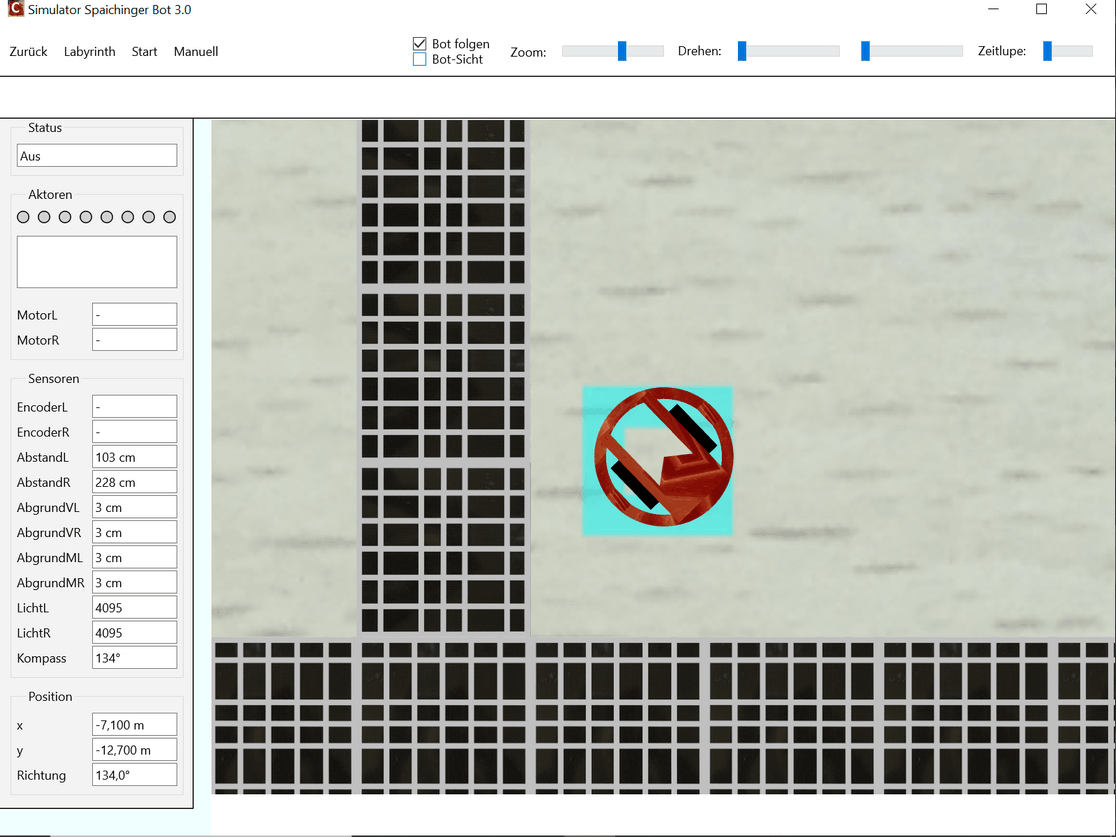Click the second rotation slider right of Drehen
The image size is (1116, 837).
coord(866,51)
